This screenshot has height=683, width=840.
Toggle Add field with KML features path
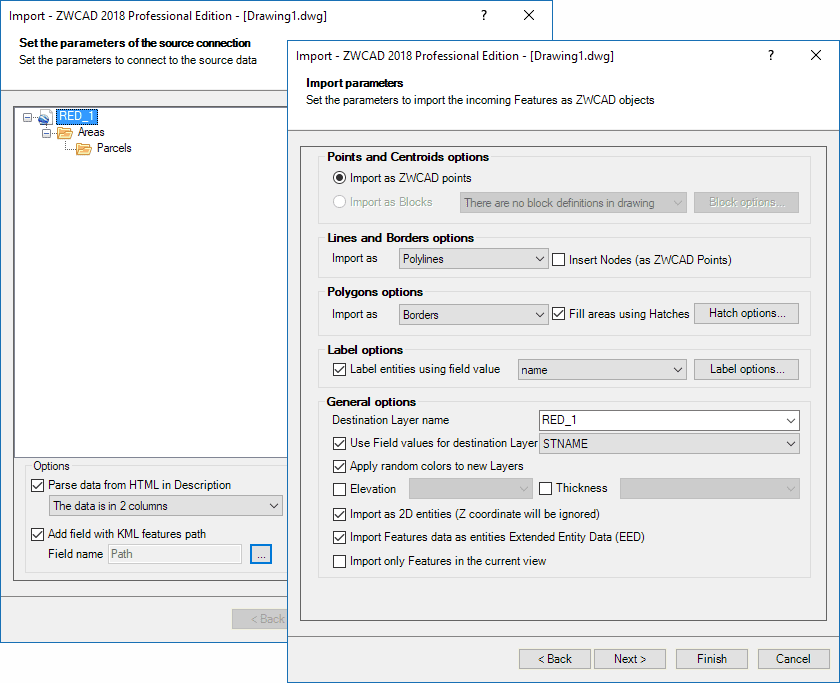(37, 534)
